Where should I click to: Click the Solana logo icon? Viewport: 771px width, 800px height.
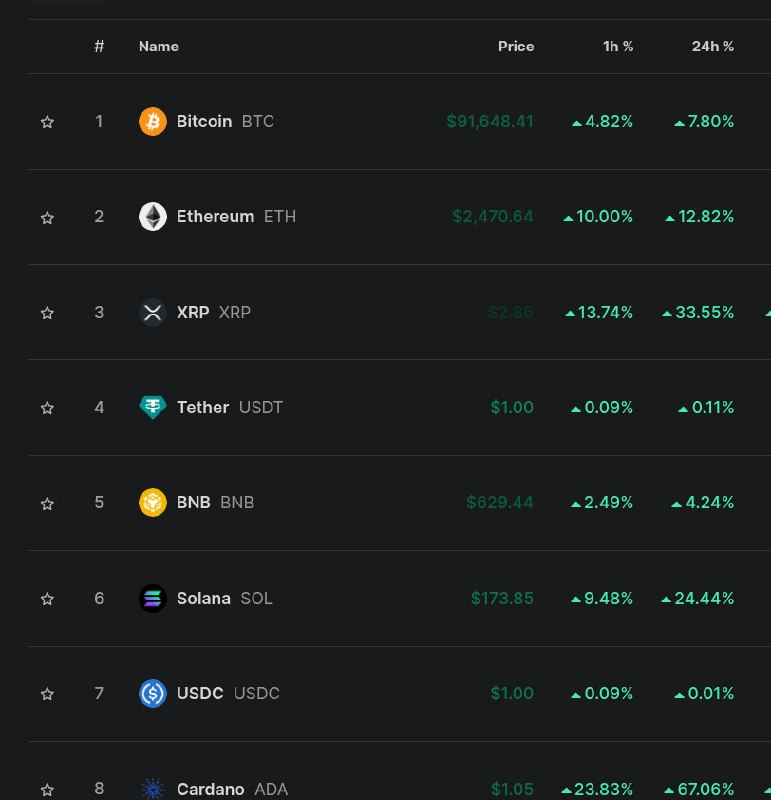coord(152,598)
